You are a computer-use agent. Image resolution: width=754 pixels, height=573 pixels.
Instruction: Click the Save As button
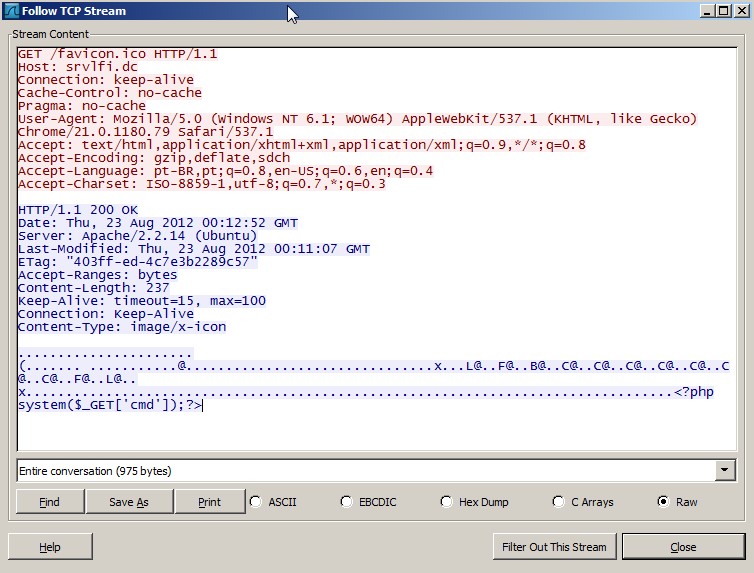(x=129, y=502)
